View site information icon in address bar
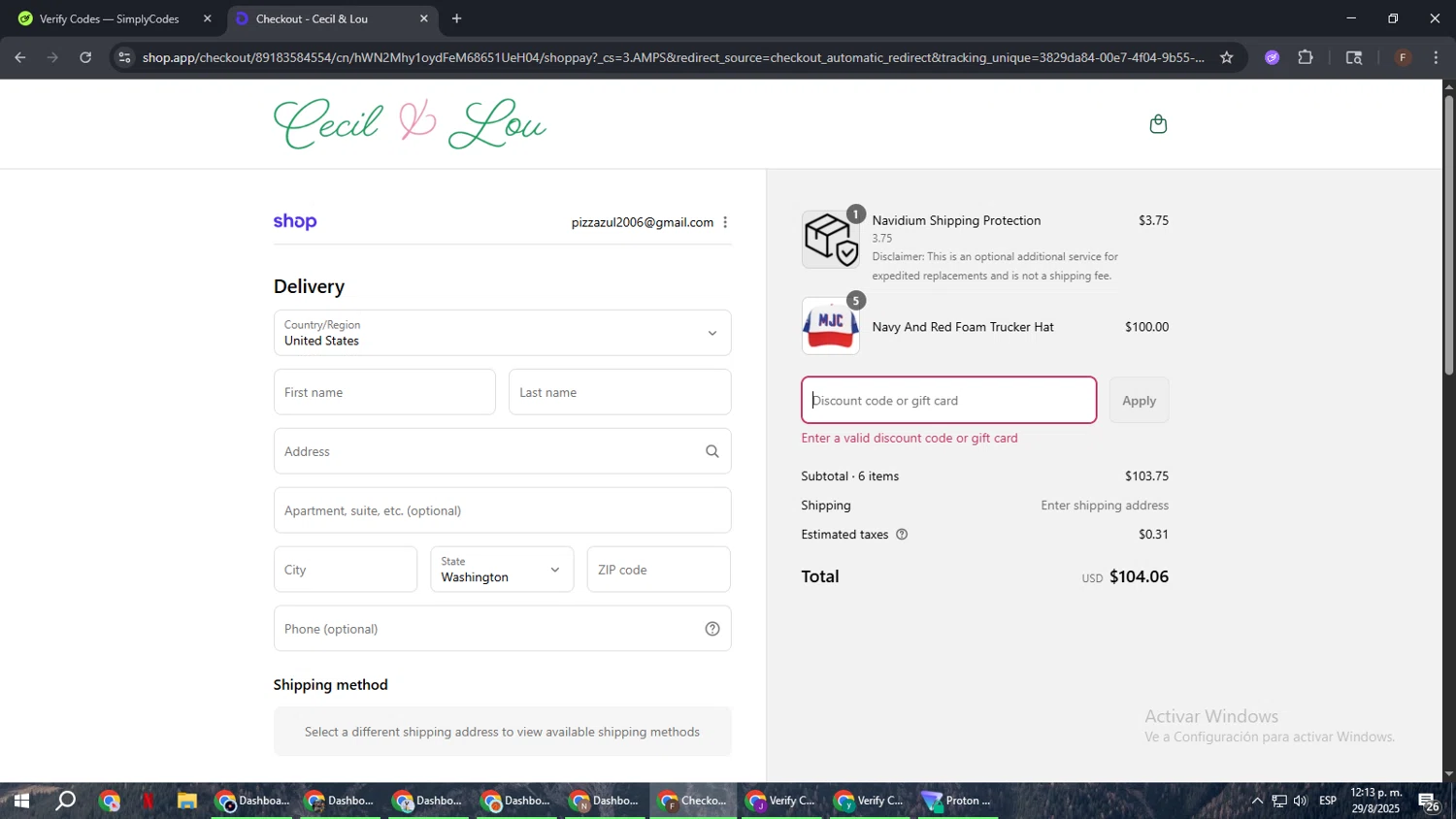Screen dimensions: 1456x819 [123, 57]
